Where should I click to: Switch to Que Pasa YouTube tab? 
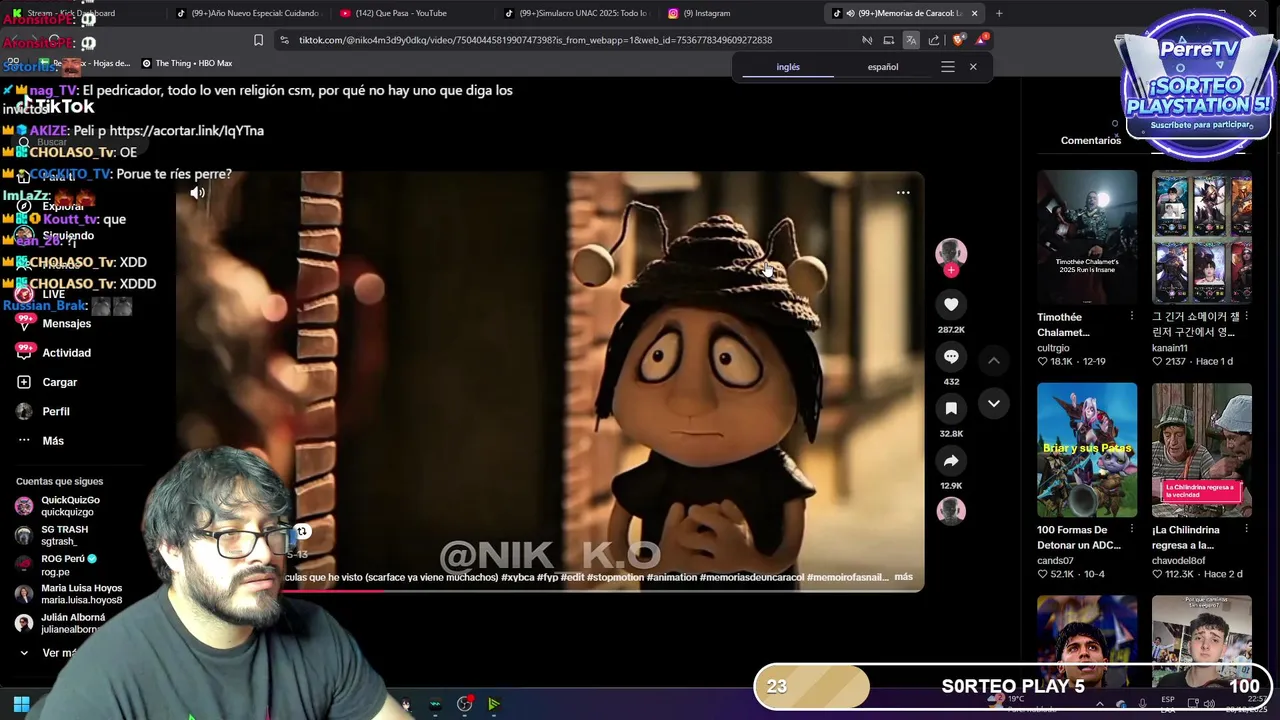(x=410, y=13)
